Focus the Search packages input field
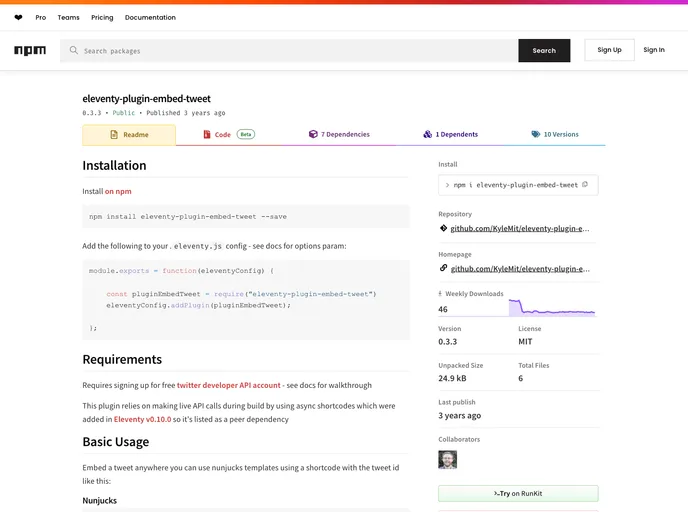 click(x=289, y=50)
